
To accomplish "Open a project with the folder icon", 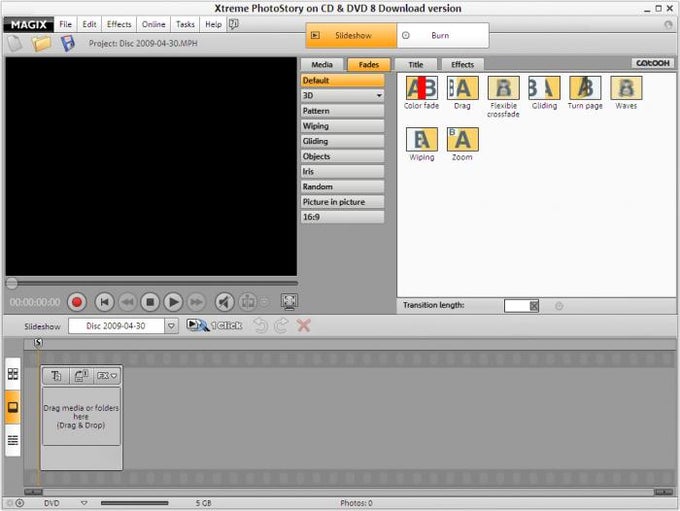I will 41,43.
